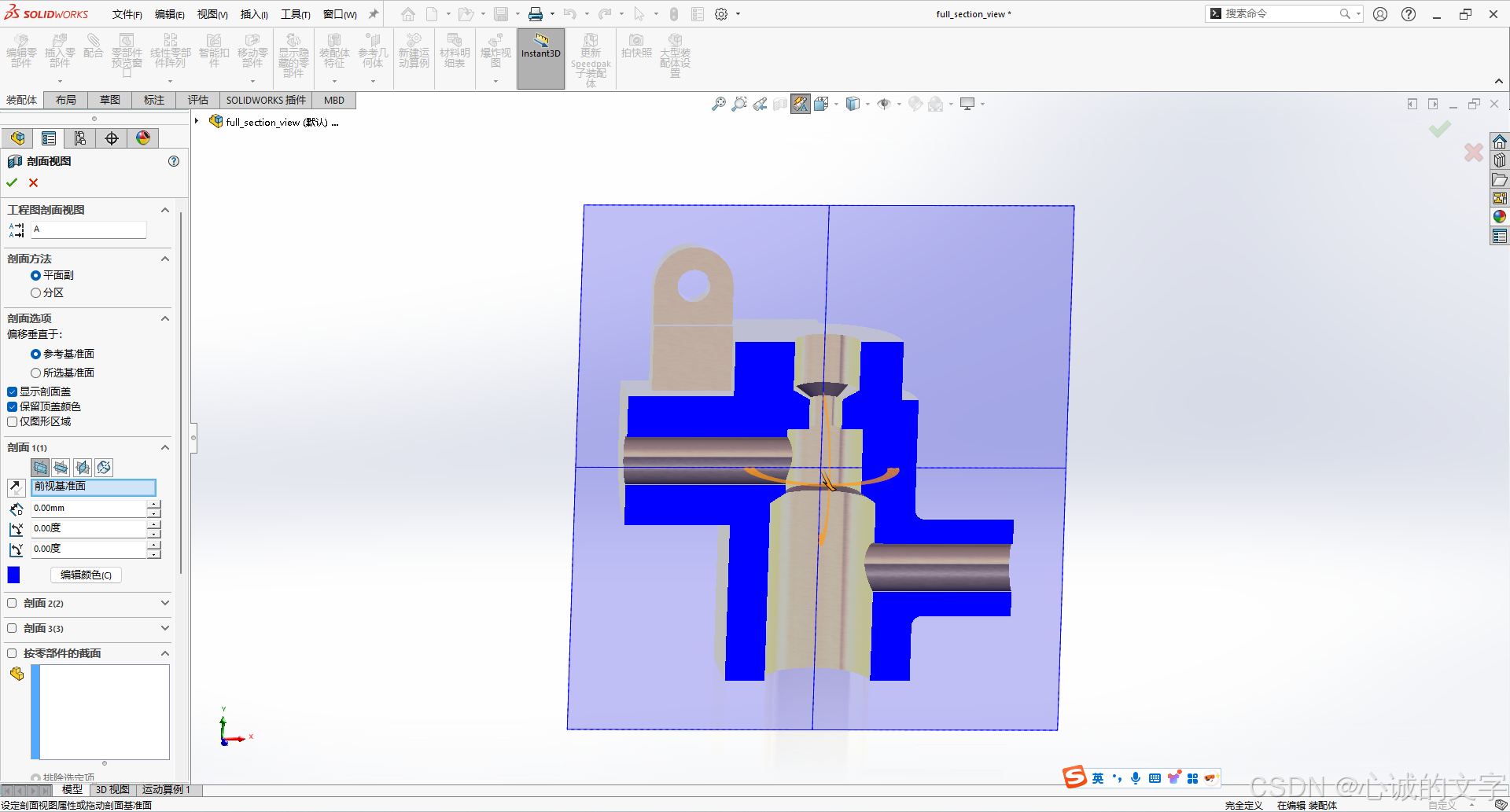The height and width of the screenshot is (812, 1510).
Task: Click Sogou input method logo icon
Action: click(x=1074, y=777)
